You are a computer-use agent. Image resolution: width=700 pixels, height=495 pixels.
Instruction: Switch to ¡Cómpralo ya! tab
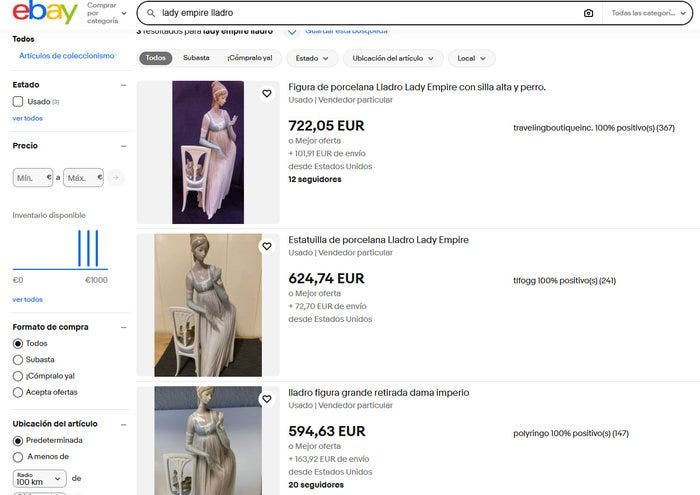pyautogui.click(x=250, y=58)
